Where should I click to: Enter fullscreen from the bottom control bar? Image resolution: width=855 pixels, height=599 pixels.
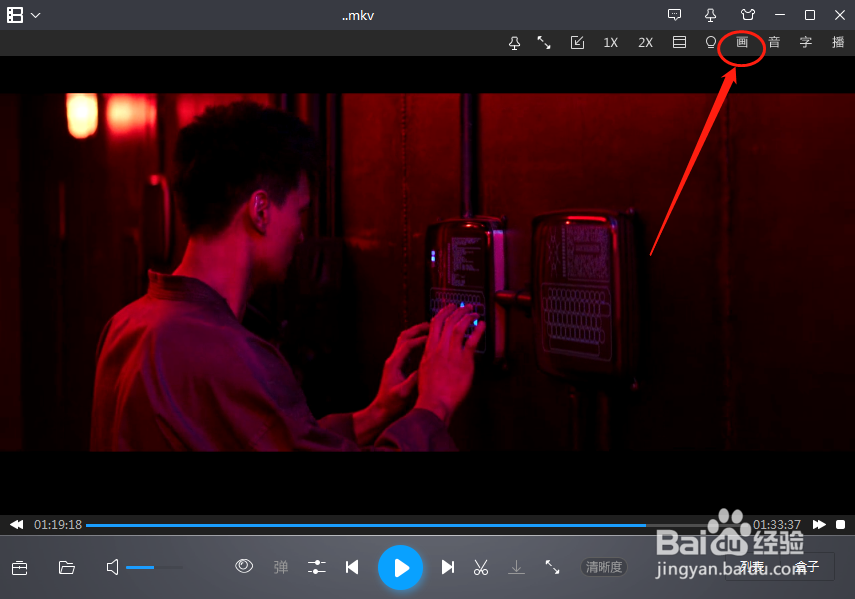[552, 567]
